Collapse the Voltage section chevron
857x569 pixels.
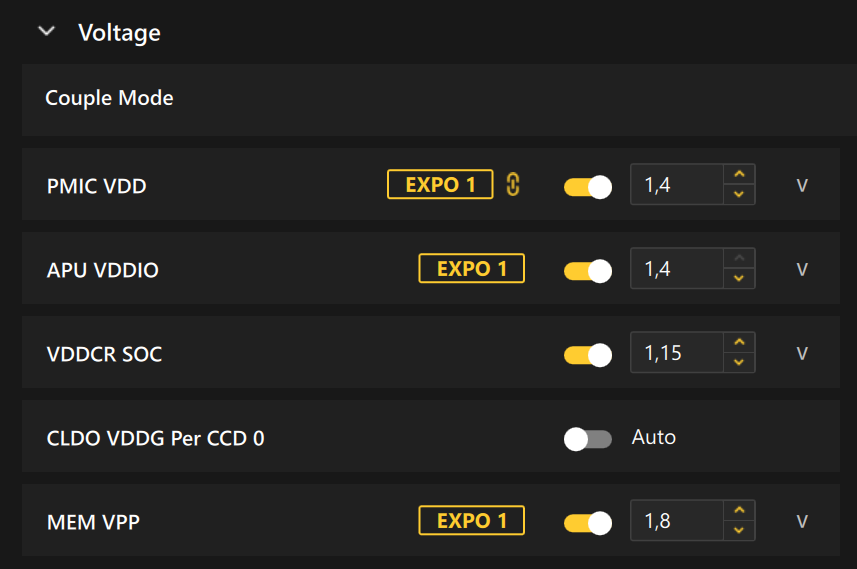pos(45,32)
